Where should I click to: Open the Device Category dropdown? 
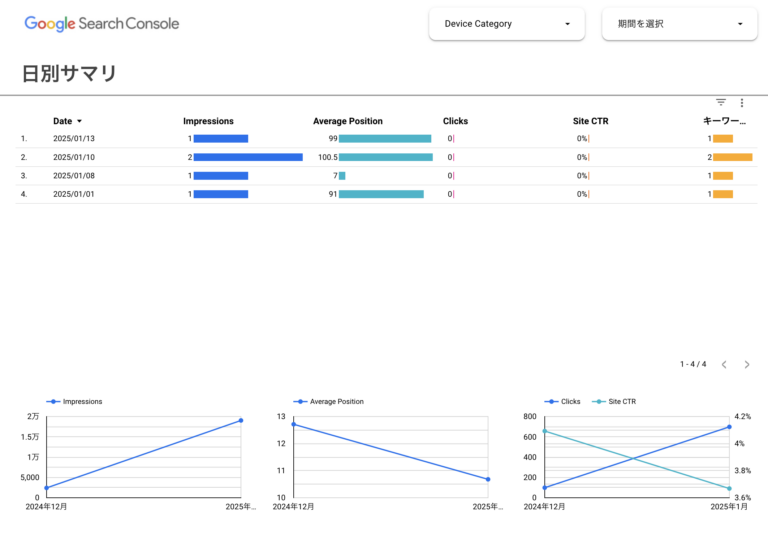click(x=507, y=24)
